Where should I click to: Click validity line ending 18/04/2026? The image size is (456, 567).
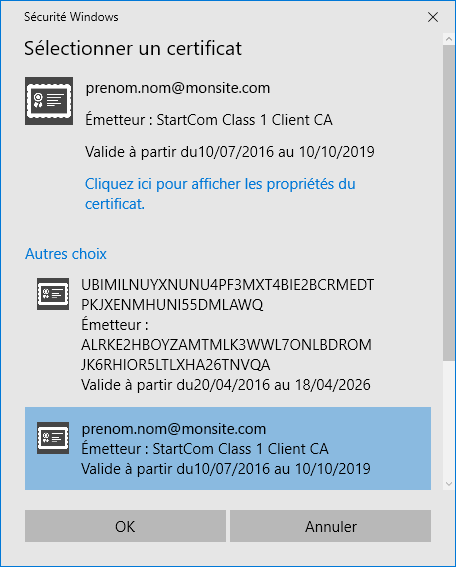tap(226, 385)
